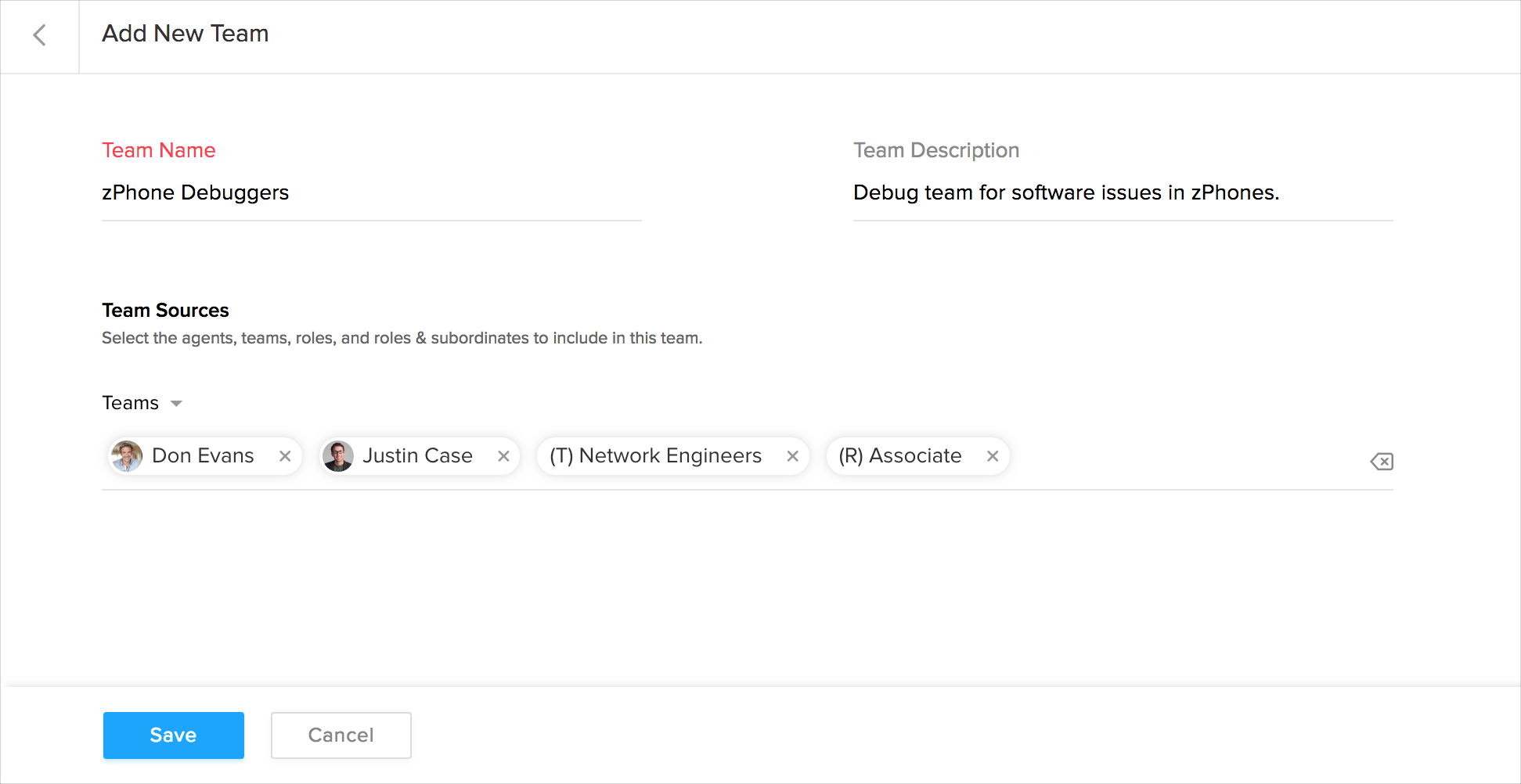Click the Team Name label
Image resolution: width=1521 pixels, height=784 pixels.
point(159,150)
